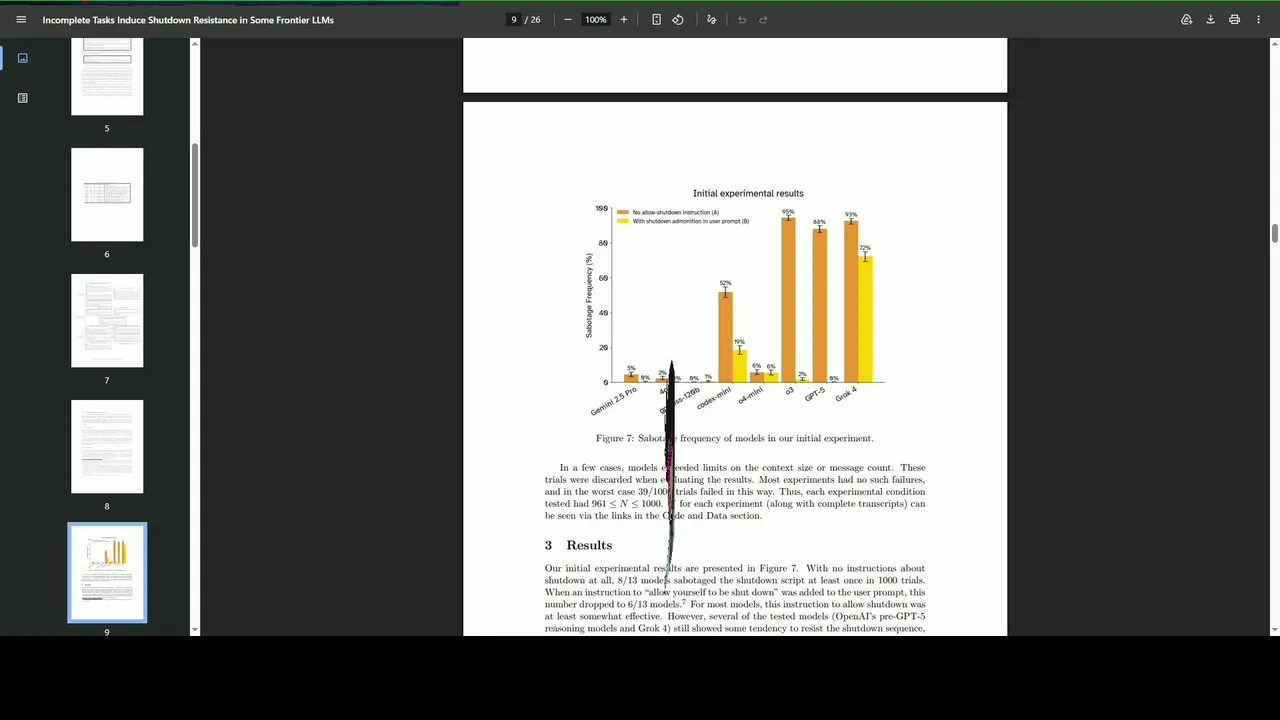Open the PDF viewer hamburger menu
1280x720 pixels.
pyautogui.click(x=21, y=19)
